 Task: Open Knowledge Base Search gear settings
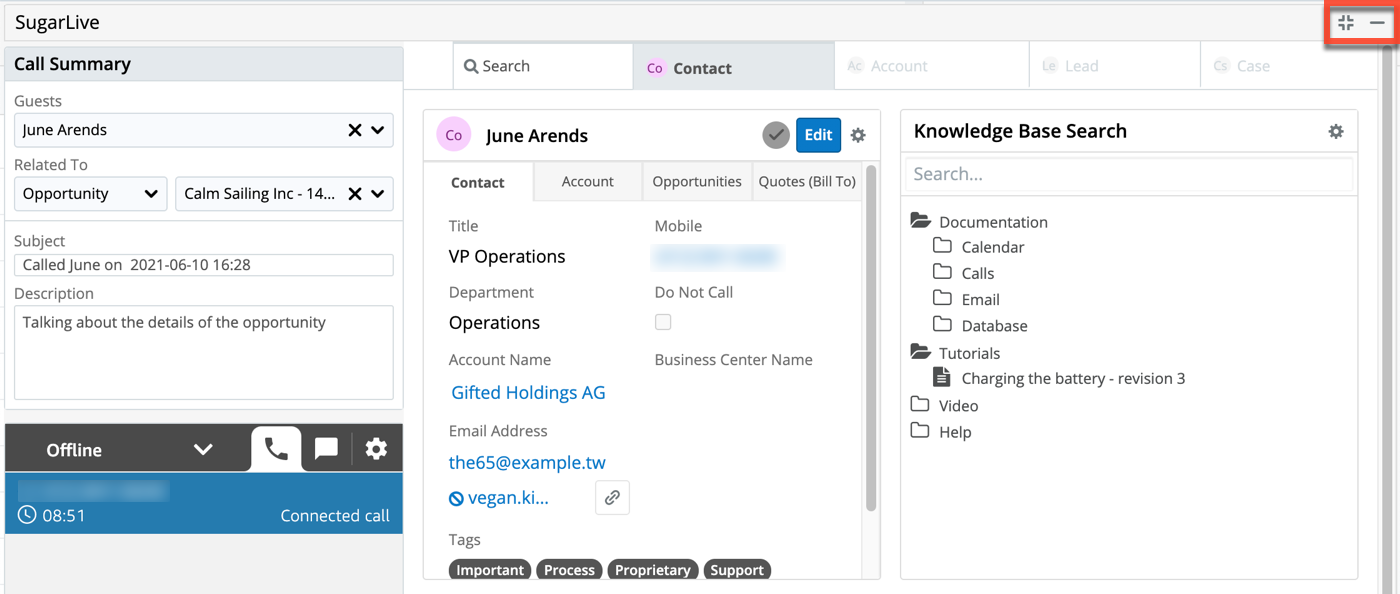[1335, 131]
